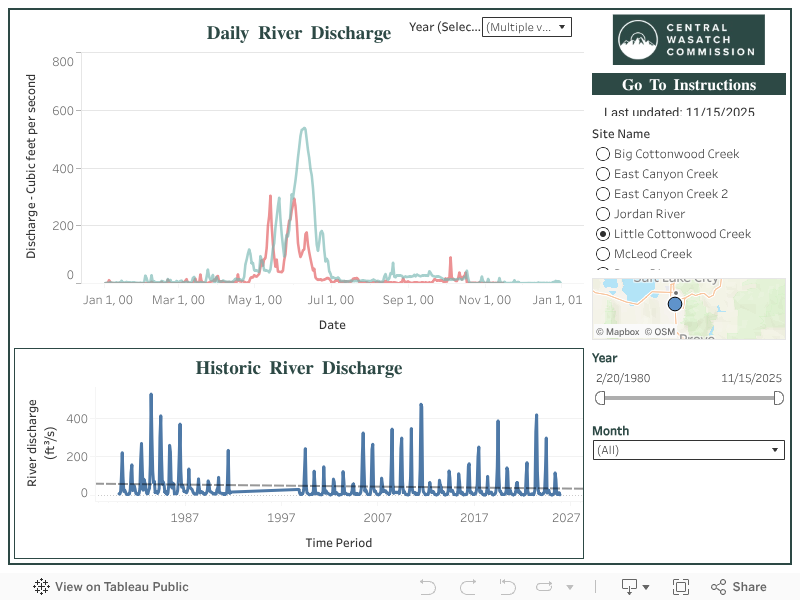Viewport: 800px width, 600px height.
Task: Select McLeod Creek radio button
Action: coord(603,254)
